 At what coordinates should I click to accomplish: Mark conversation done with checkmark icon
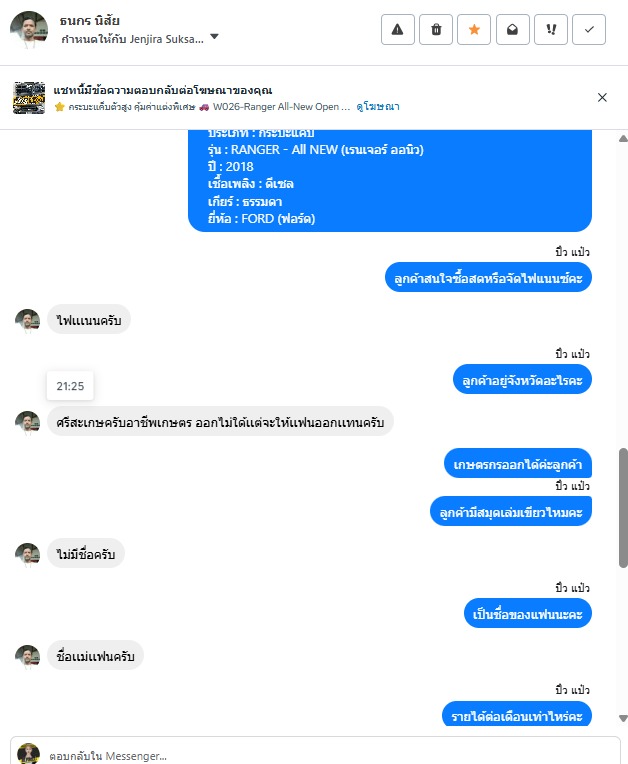tap(589, 30)
